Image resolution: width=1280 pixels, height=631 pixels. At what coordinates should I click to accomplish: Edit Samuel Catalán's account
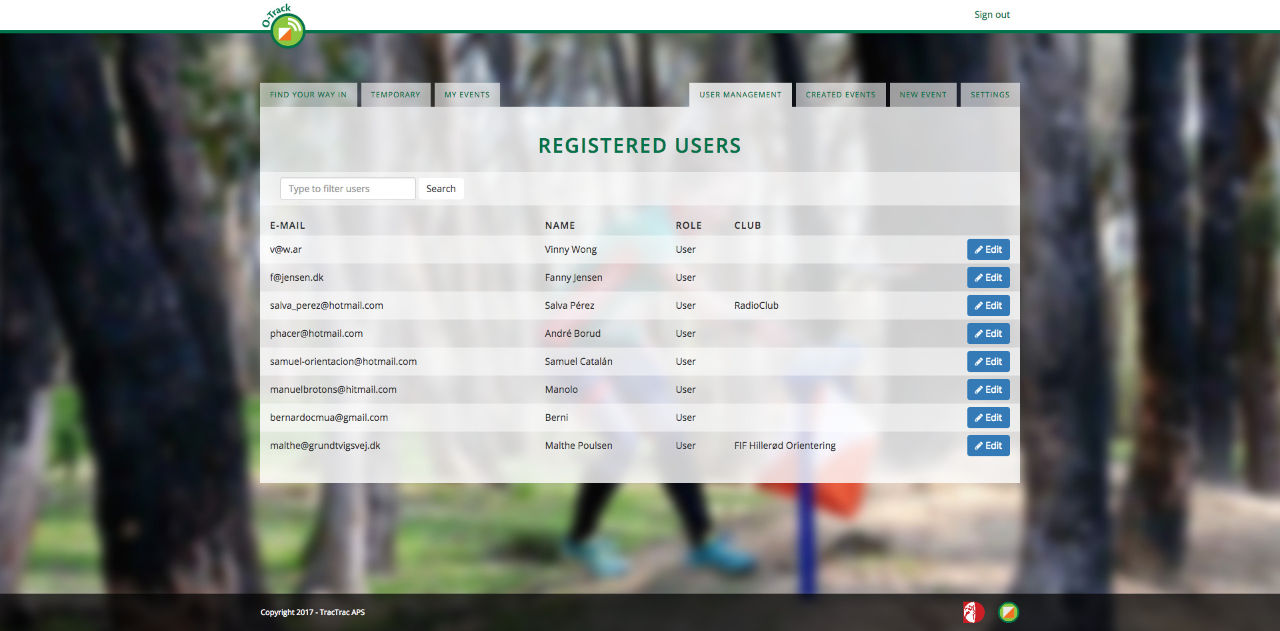[988, 362]
